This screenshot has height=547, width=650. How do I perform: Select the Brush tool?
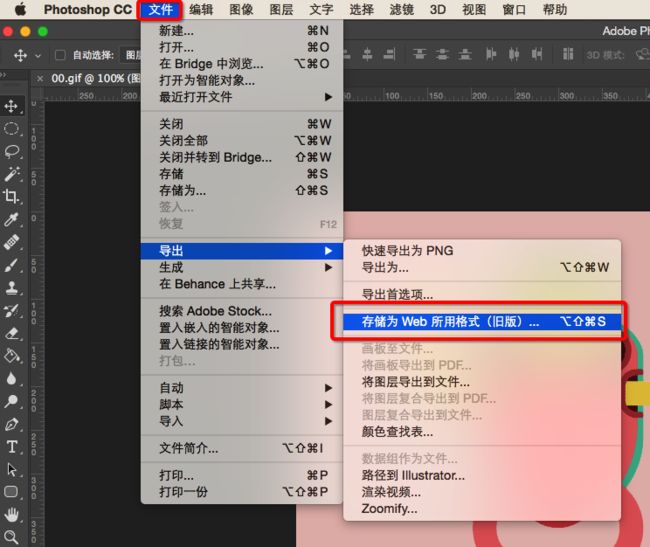pyautogui.click(x=11, y=265)
